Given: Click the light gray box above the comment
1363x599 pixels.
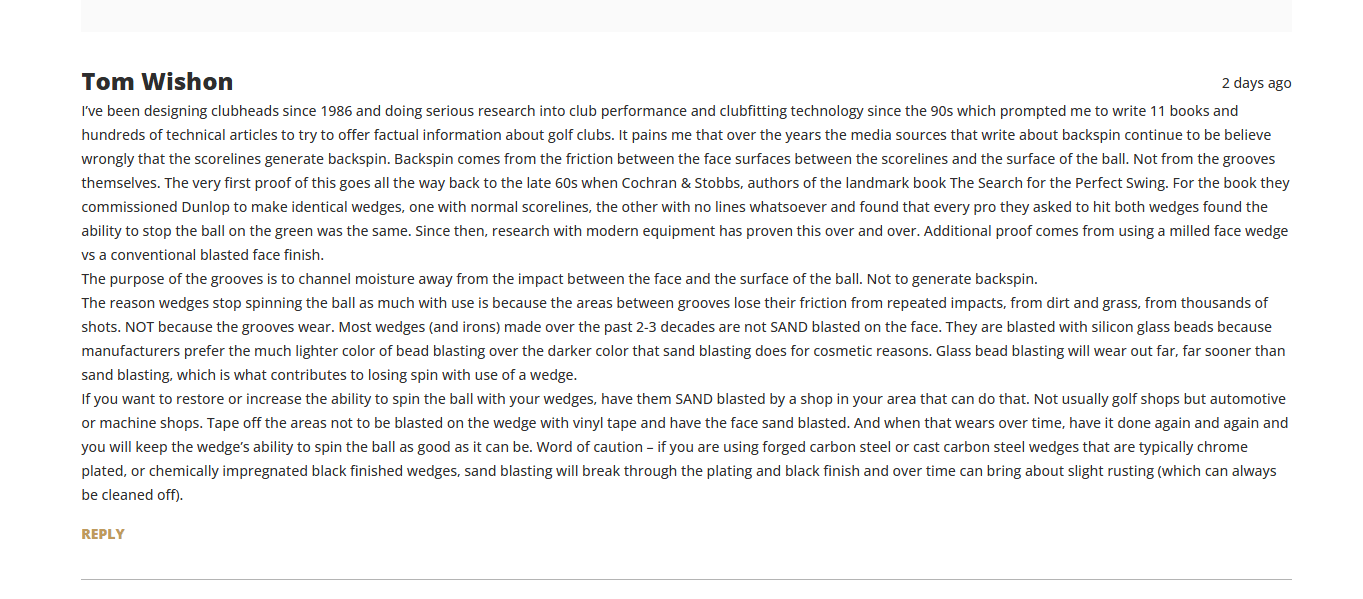Looking at the screenshot, I should click(x=686, y=15).
